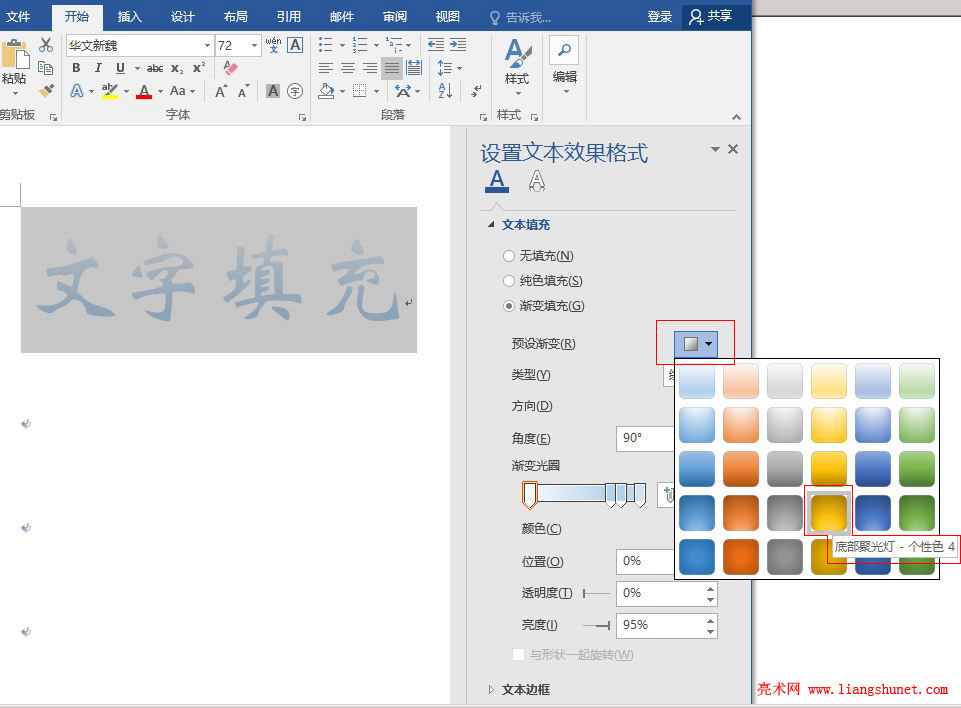Decrease the paragraph indent
Viewport: 961px width, 708px height.
click(436, 45)
